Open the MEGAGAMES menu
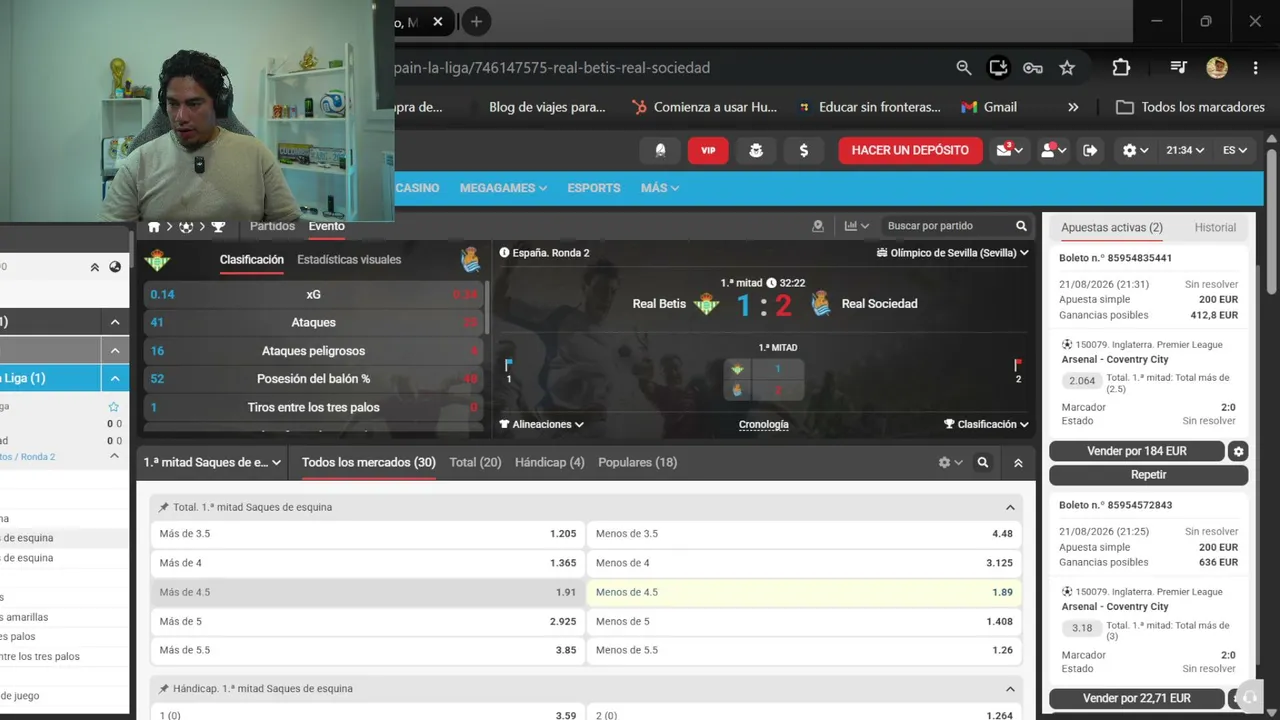 tap(503, 188)
